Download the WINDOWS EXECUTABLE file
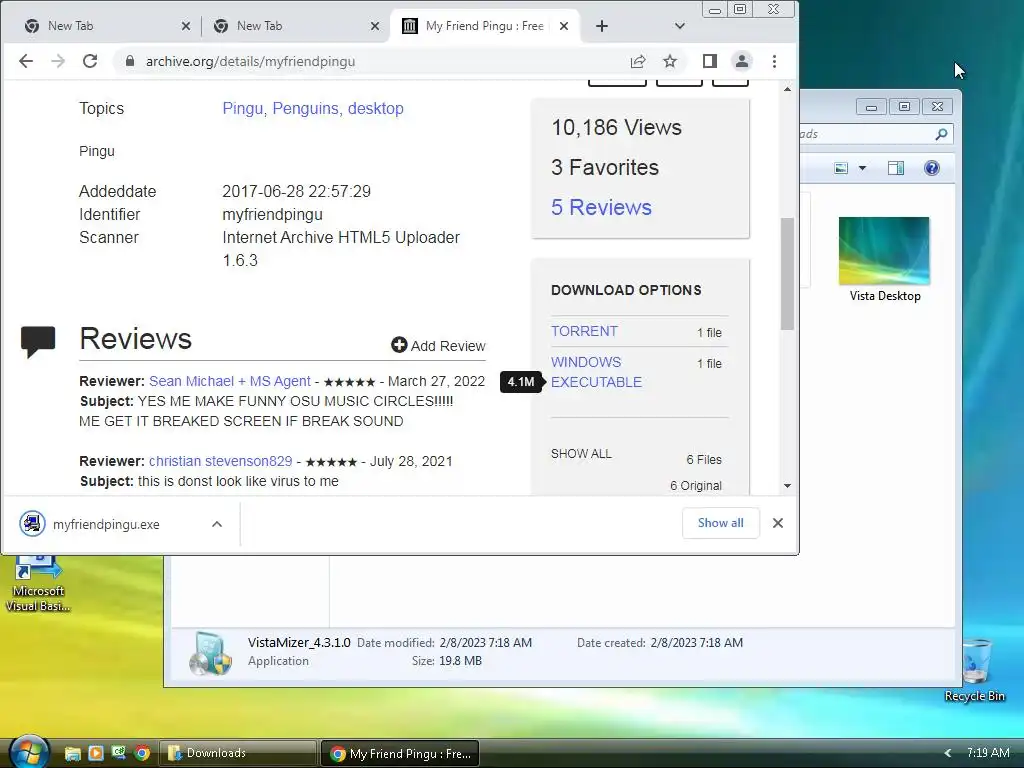This screenshot has height=768, width=1024. pyautogui.click(x=596, y=372)
